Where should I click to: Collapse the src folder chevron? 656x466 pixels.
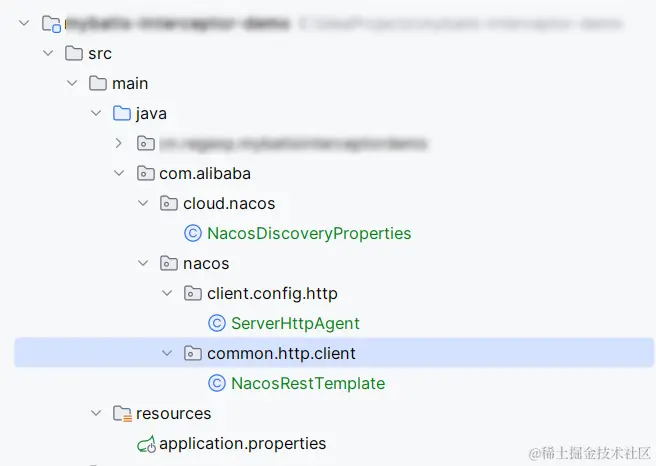pyautogui.click(x=48, y=54)
